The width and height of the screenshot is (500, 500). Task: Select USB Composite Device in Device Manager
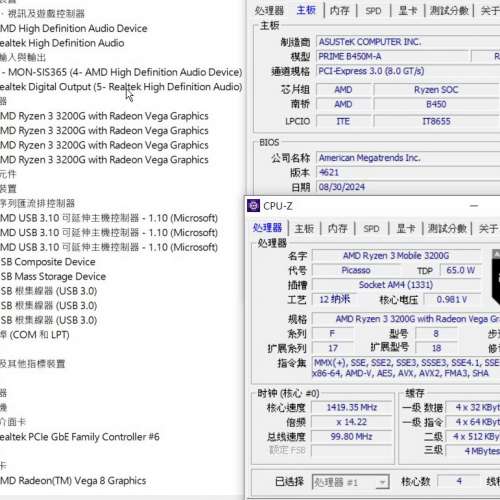[48, 262]
